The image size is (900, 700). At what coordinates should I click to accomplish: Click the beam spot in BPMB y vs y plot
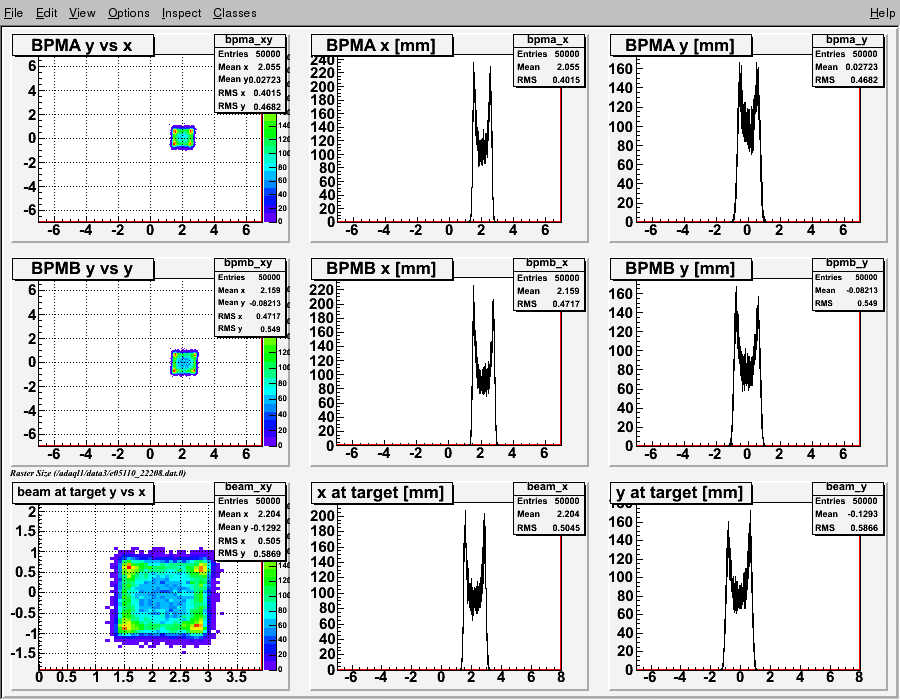tap(184, 363)
